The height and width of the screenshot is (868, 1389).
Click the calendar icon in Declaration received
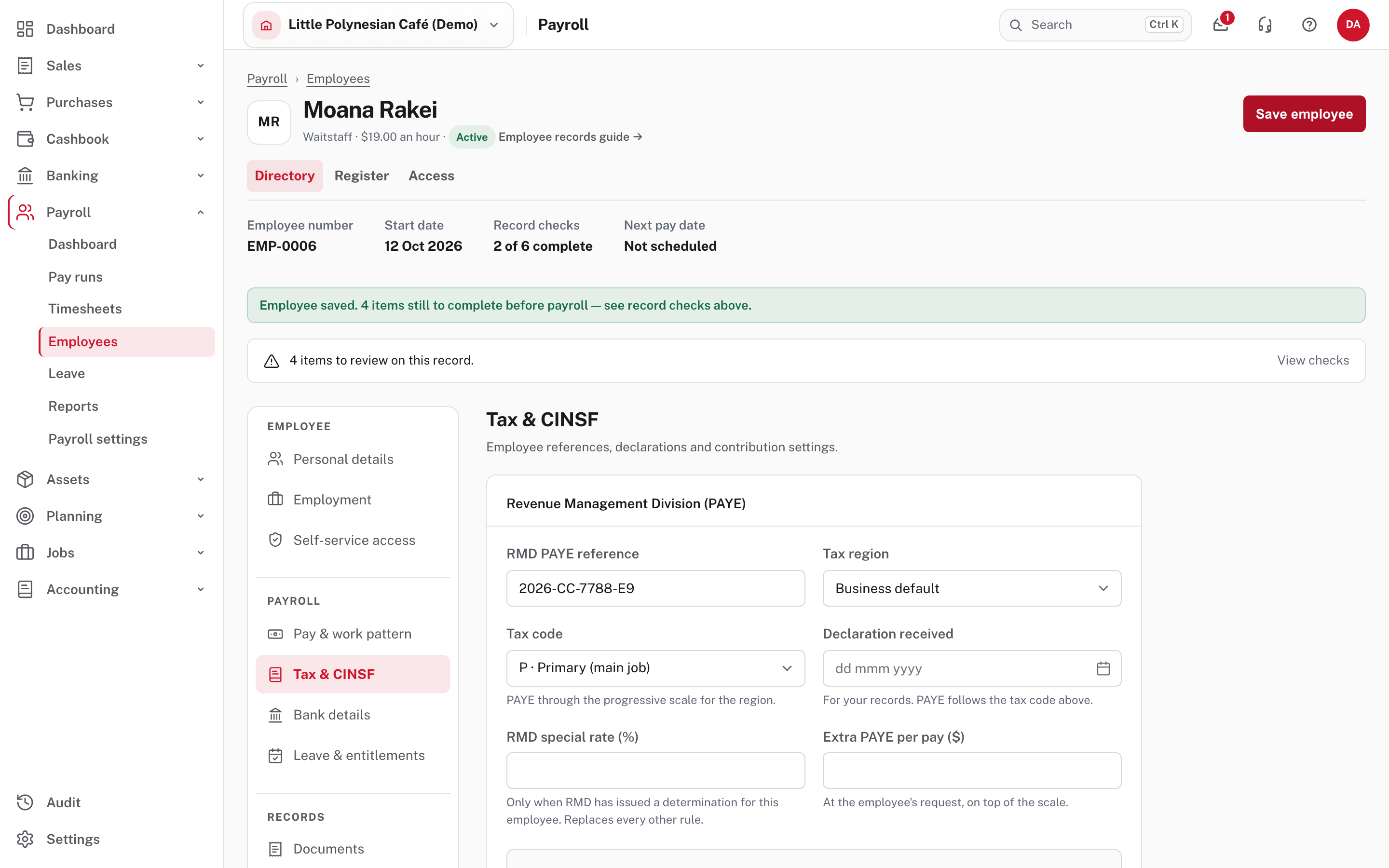[x=1103, y=668]
